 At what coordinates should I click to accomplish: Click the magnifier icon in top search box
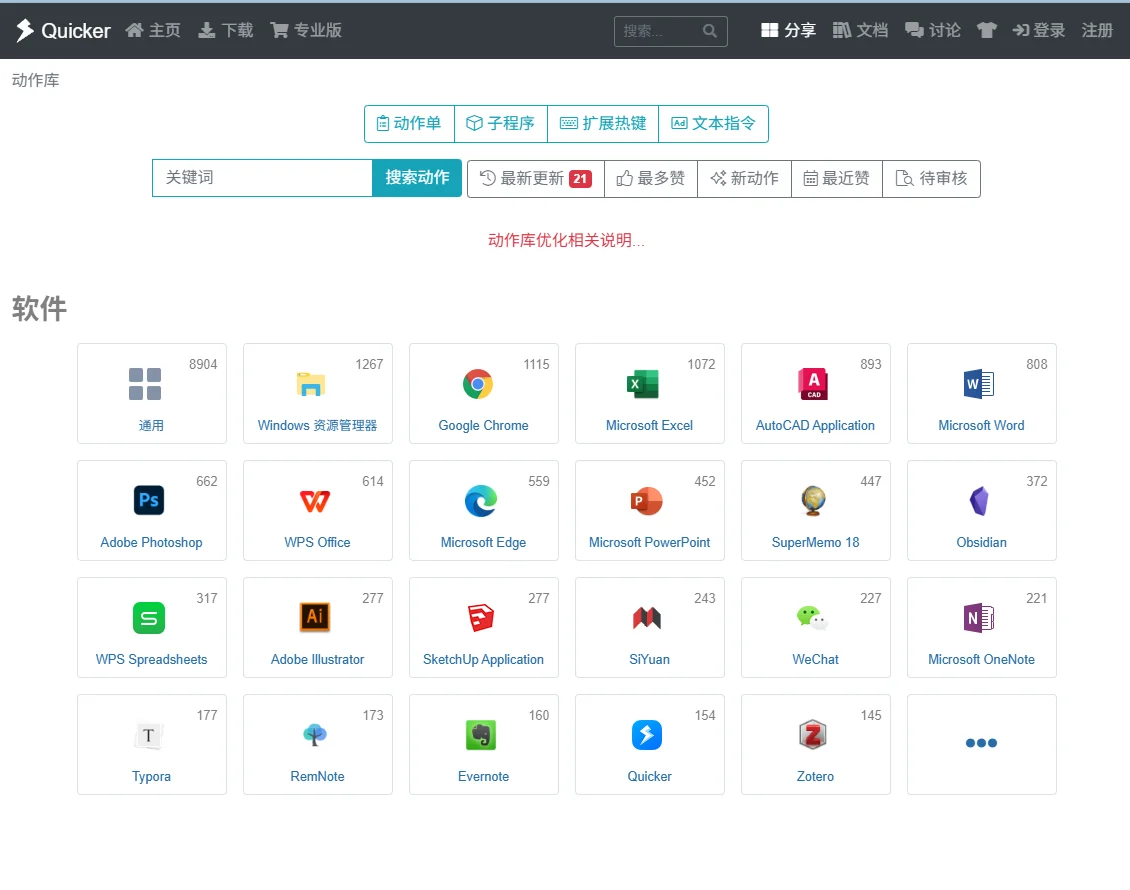710,31
